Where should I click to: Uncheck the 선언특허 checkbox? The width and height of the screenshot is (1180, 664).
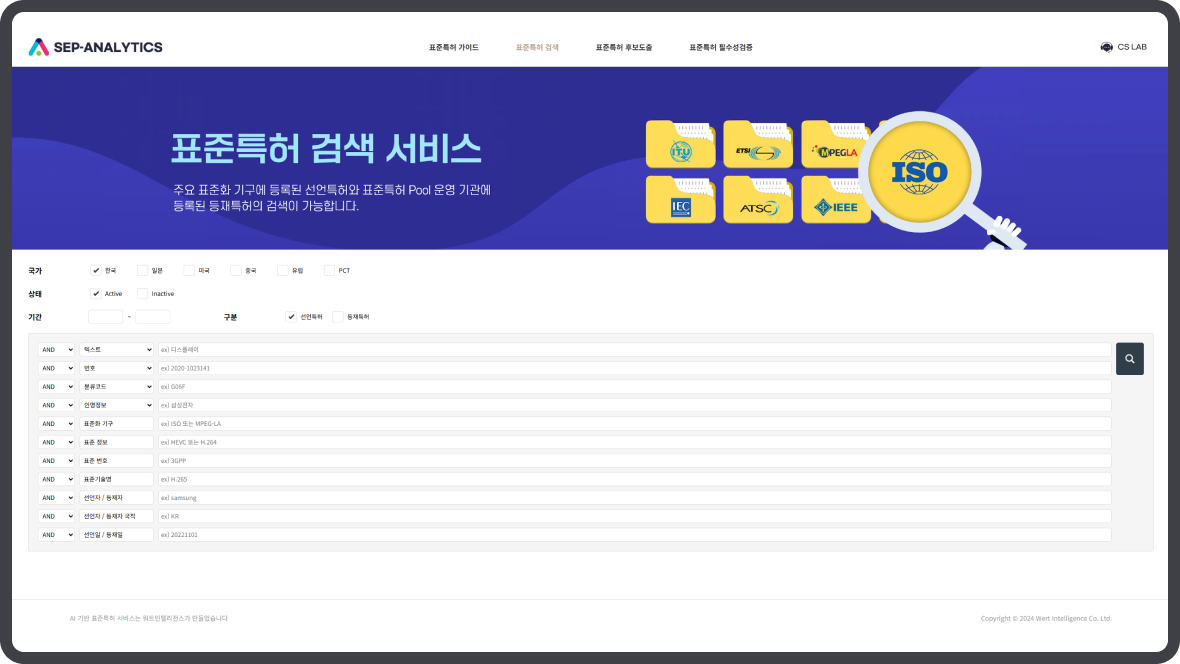(290, 317)
